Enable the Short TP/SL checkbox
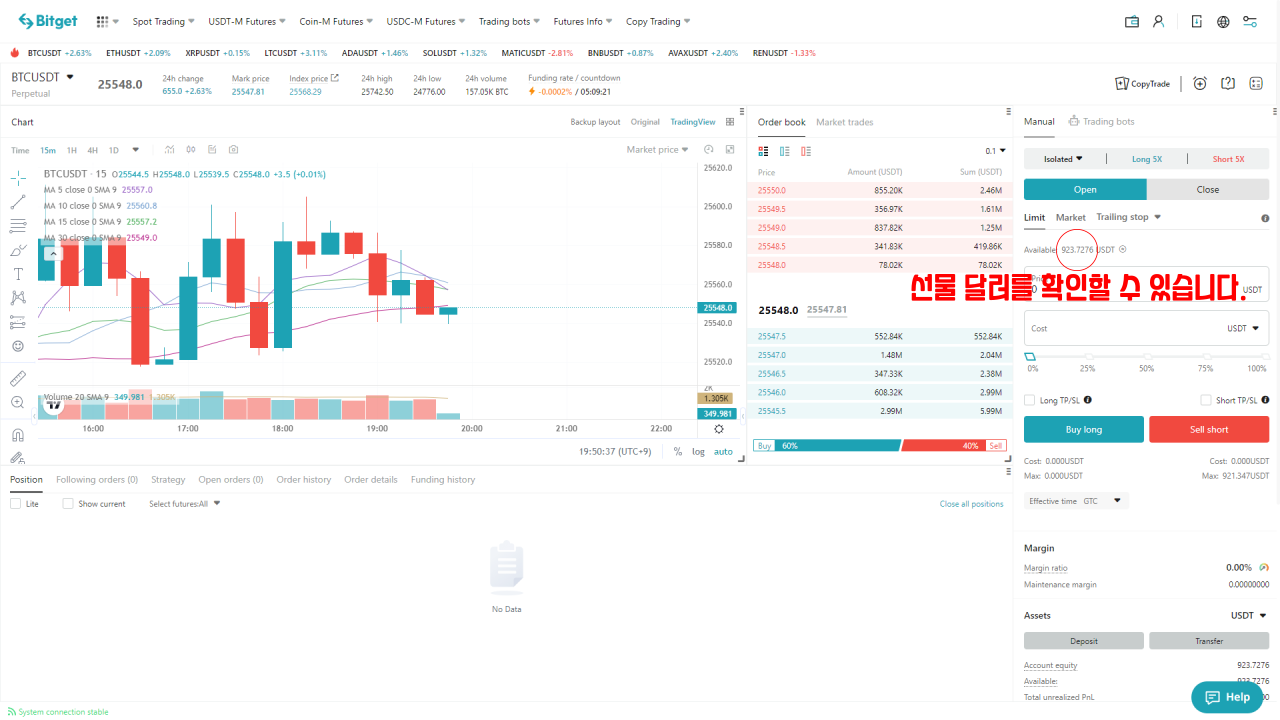The image size is (1280, 720). 1206,400
